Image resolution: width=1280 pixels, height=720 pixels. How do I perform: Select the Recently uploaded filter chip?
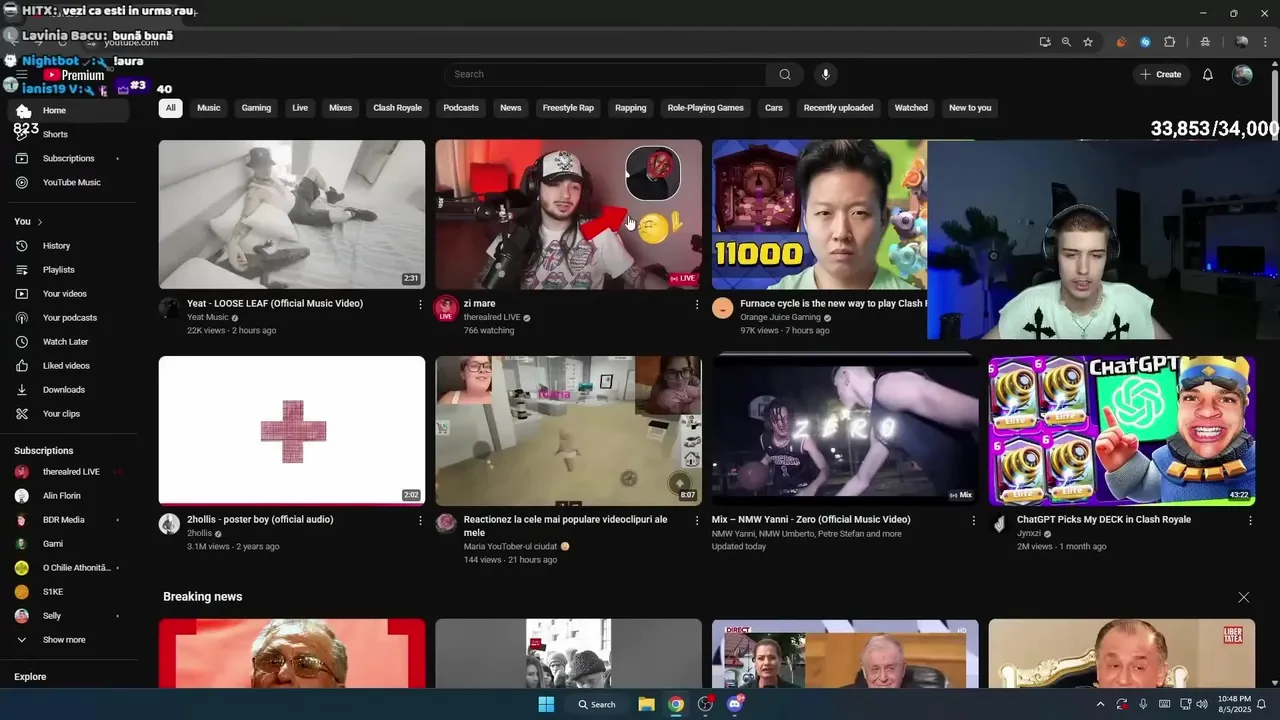click(838, 108)
